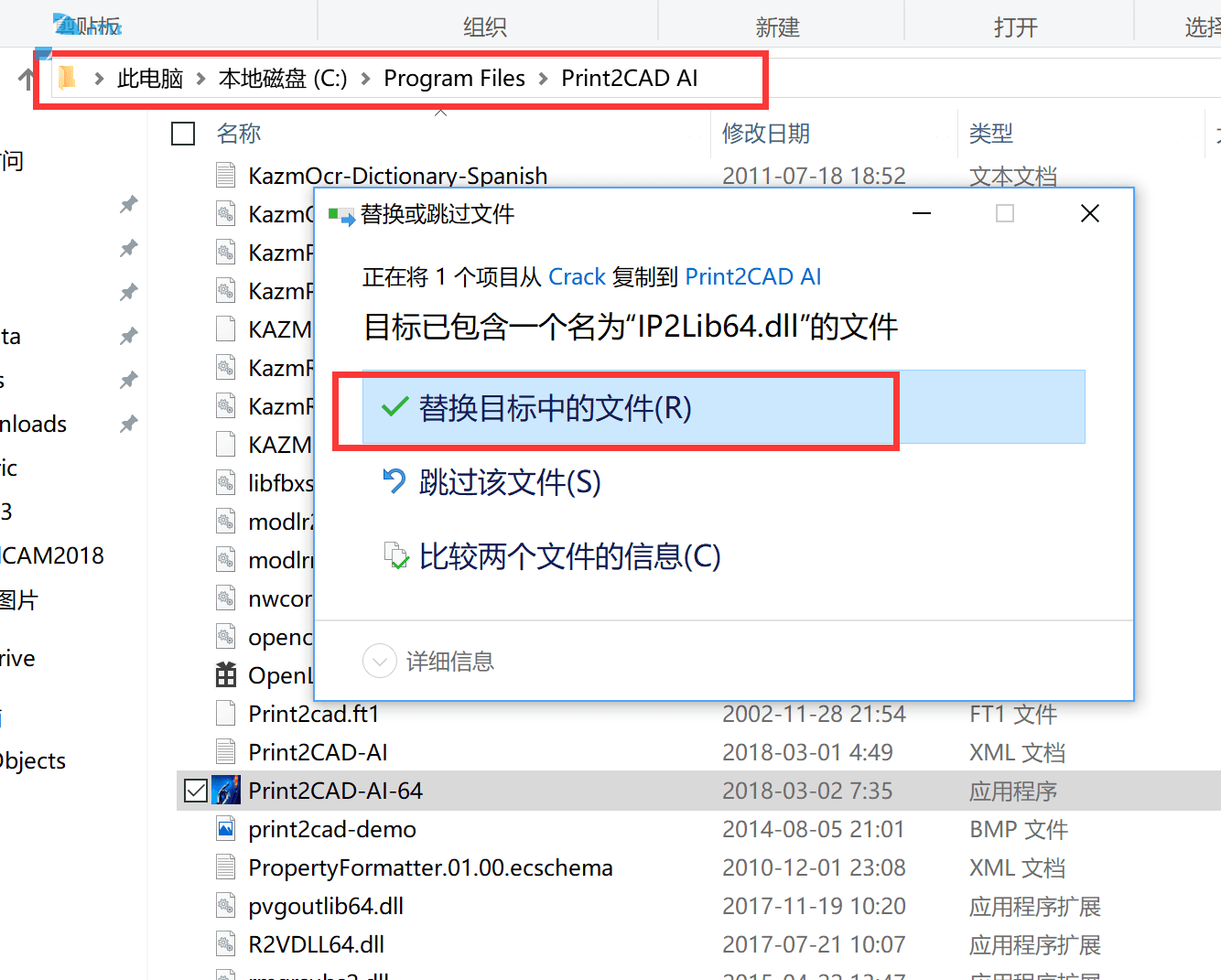Expand the 详细信息 details section

[380, 661]
